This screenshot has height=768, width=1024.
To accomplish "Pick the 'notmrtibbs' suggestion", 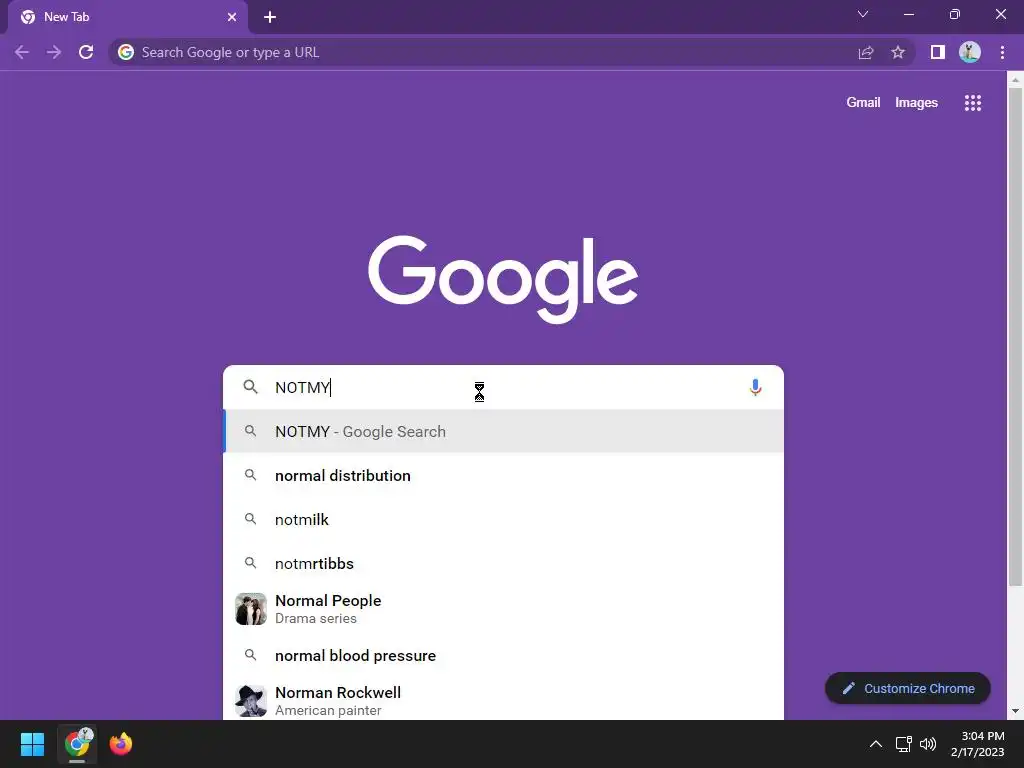I will click(503, 564).
